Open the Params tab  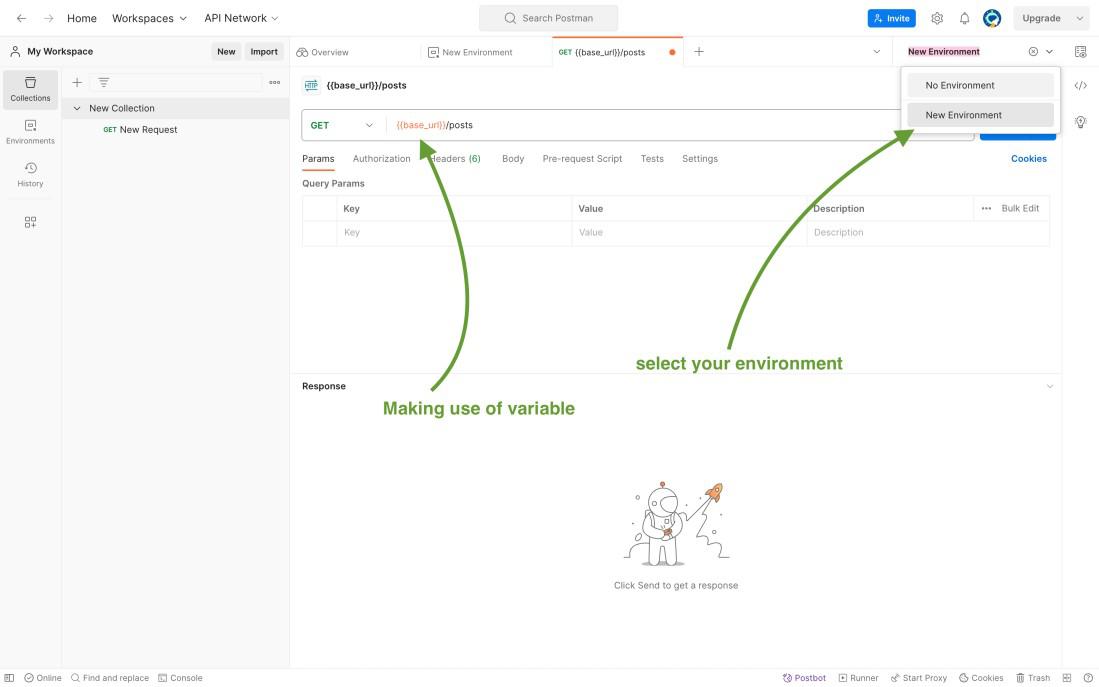[x=318, y=159]
